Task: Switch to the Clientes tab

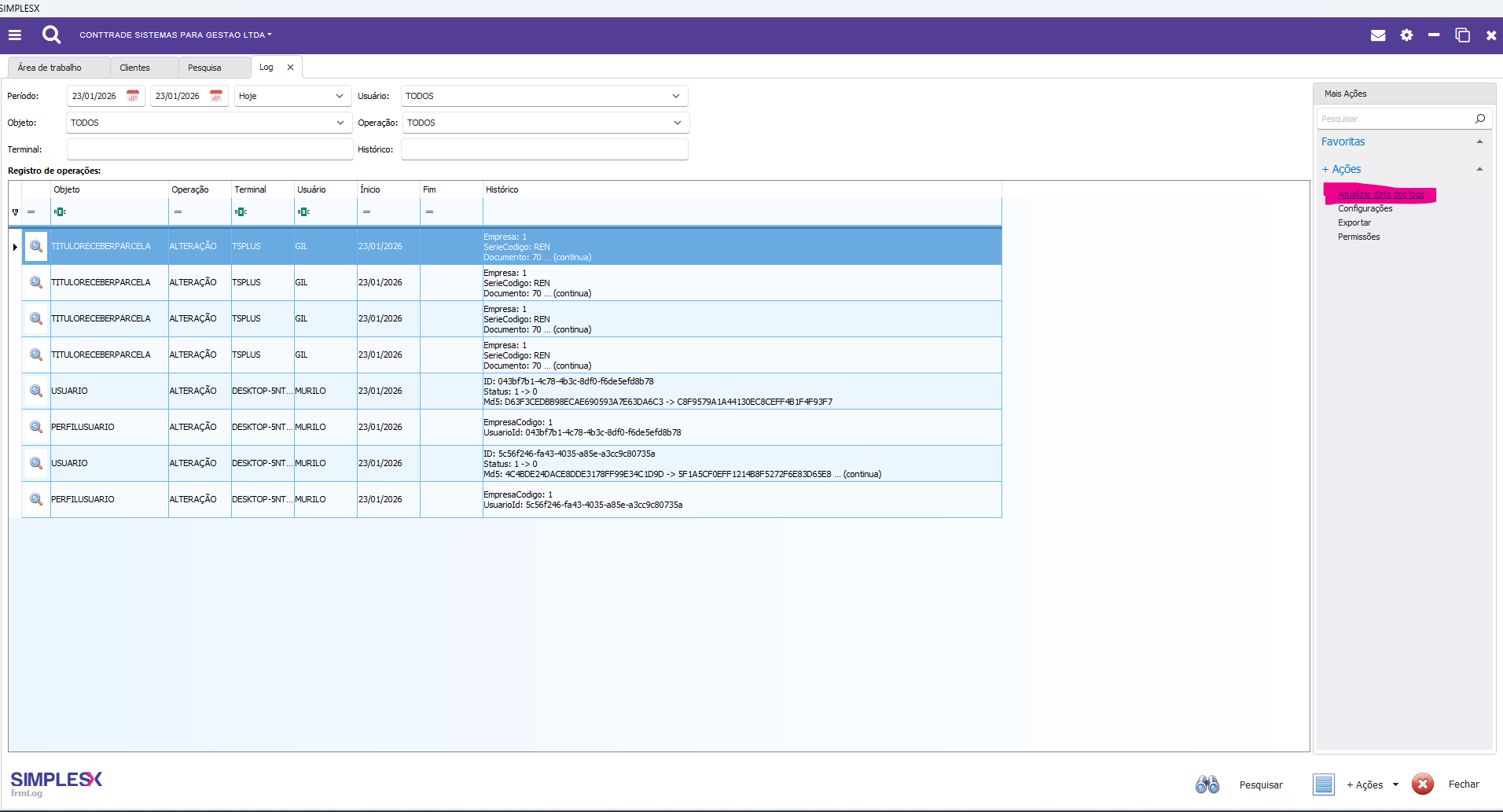Action: point(134,68)
